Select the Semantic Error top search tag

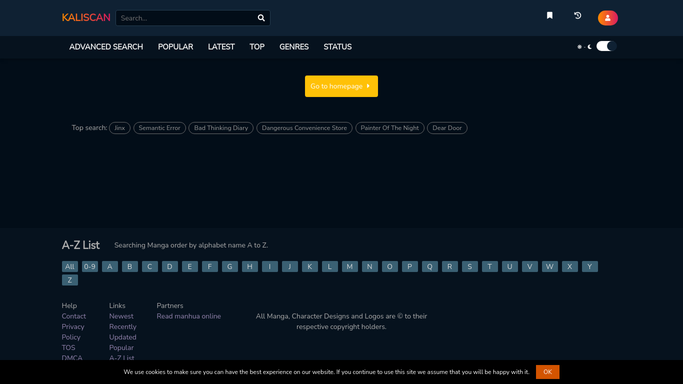click(x=159, y=128)
